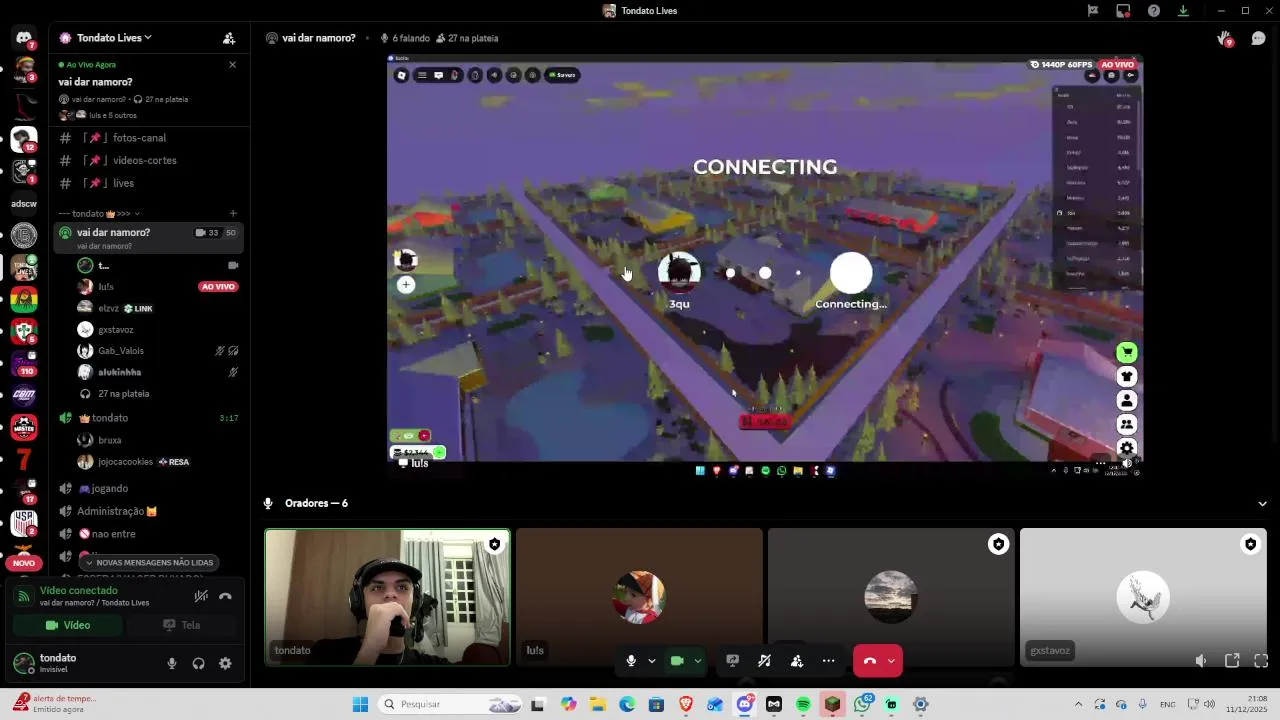Focus the tondato webcam tile
Image resolution: width=1280 pixels, height=720 pixels.
(x=388, y=597)
